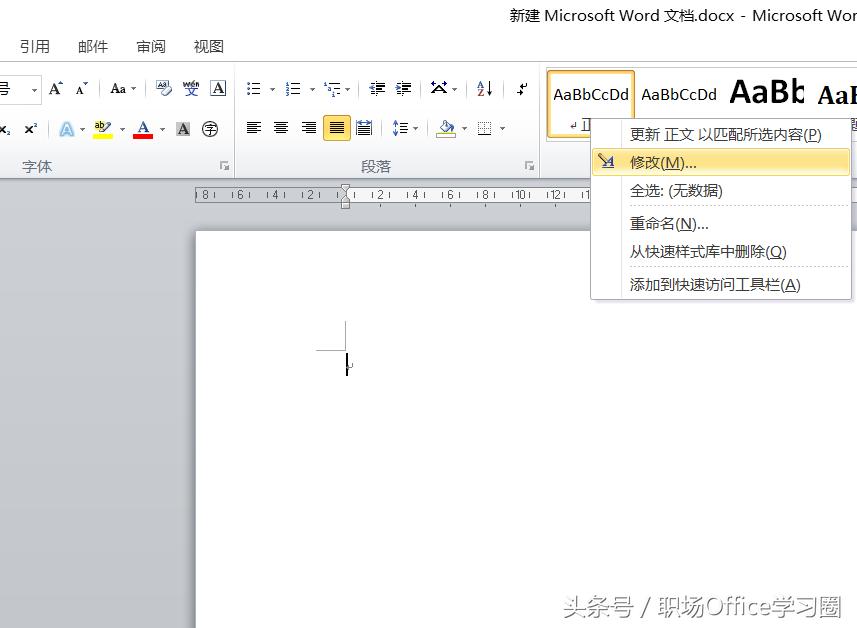Open the line spacing dropdown

coord(415,128)
